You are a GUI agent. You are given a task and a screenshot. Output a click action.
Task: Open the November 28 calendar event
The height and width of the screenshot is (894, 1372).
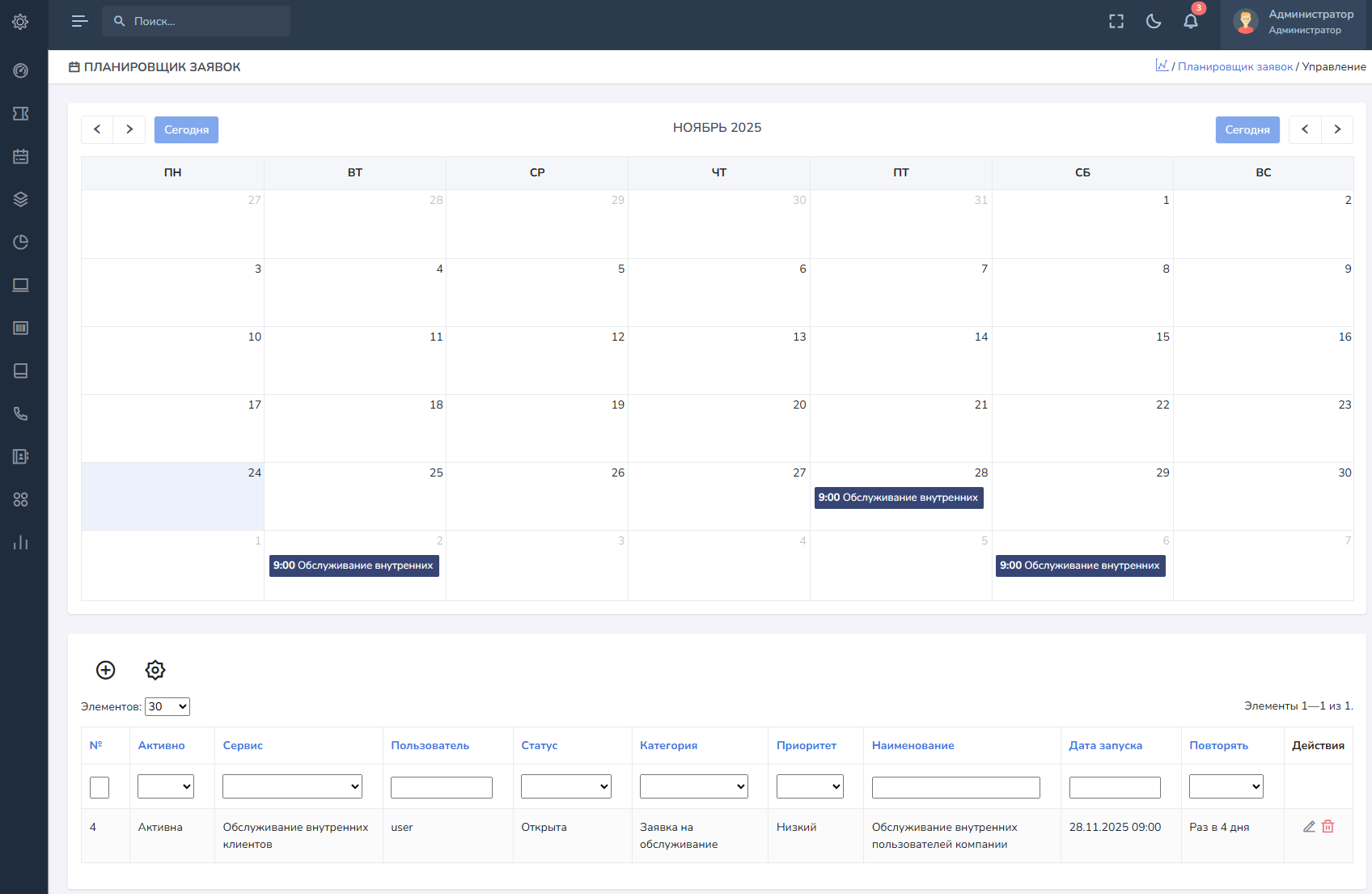coord(898,498)
